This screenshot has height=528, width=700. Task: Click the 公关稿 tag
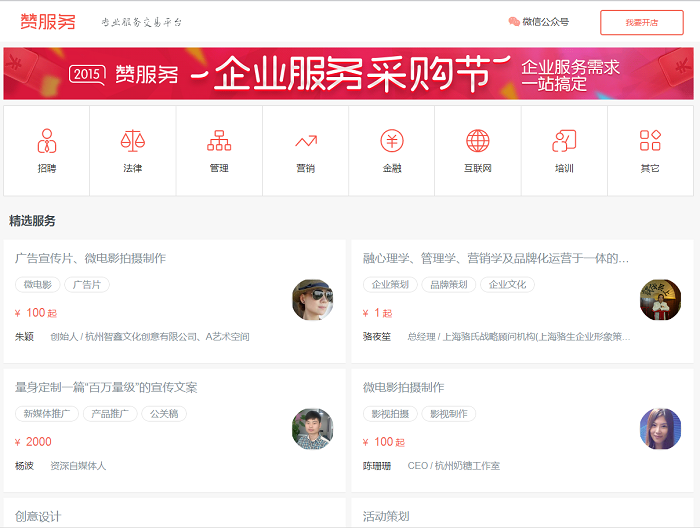164,414
